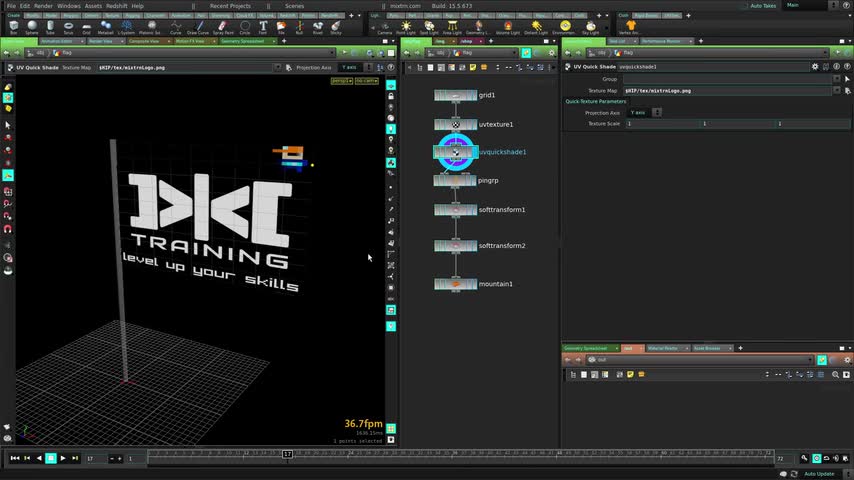Open the Main take dropdown
Screen dimensions: 854x480
811,5
